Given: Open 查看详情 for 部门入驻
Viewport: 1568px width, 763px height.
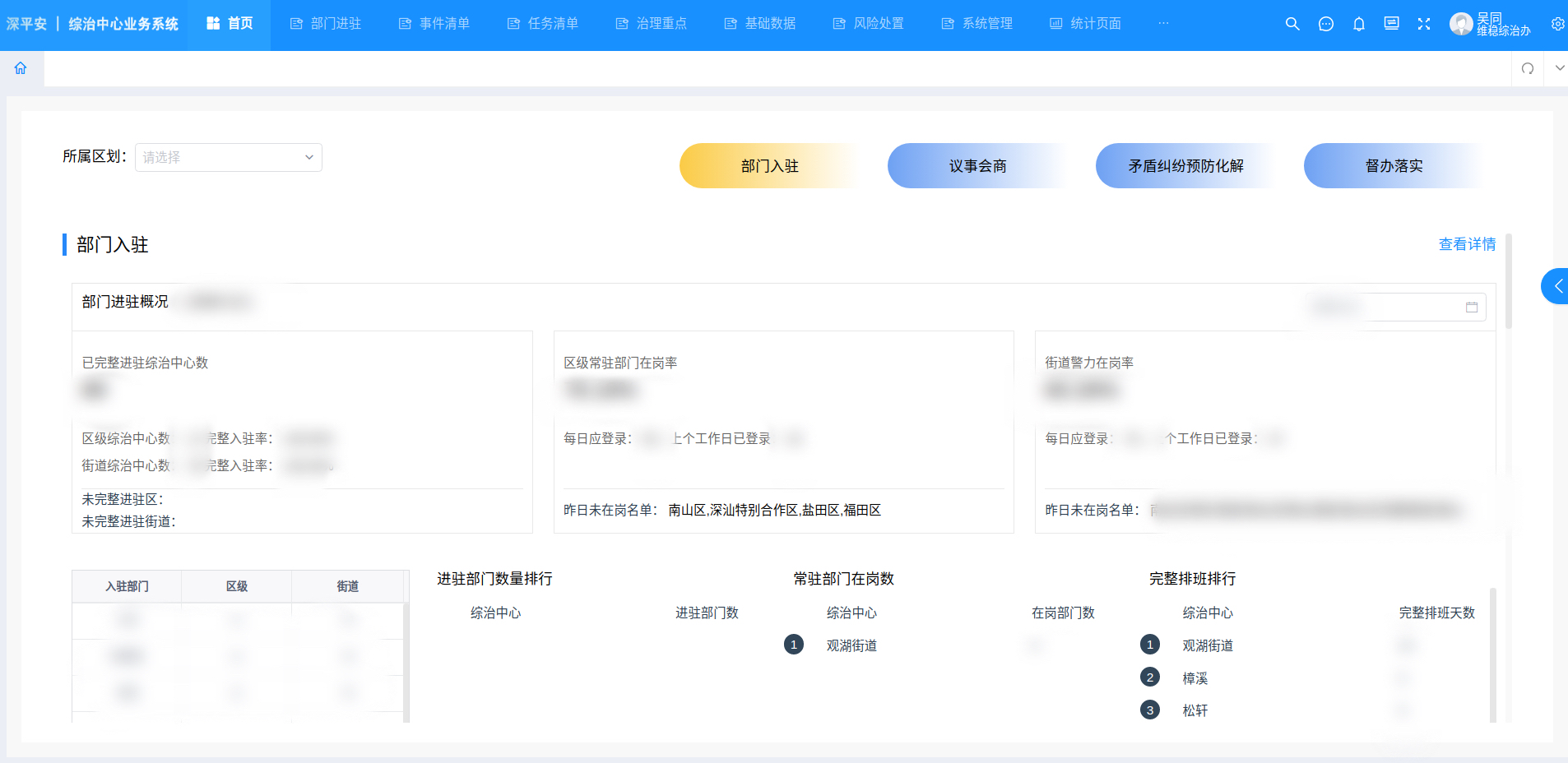Looking at the screenshot, I should (x=1466, y=244).
